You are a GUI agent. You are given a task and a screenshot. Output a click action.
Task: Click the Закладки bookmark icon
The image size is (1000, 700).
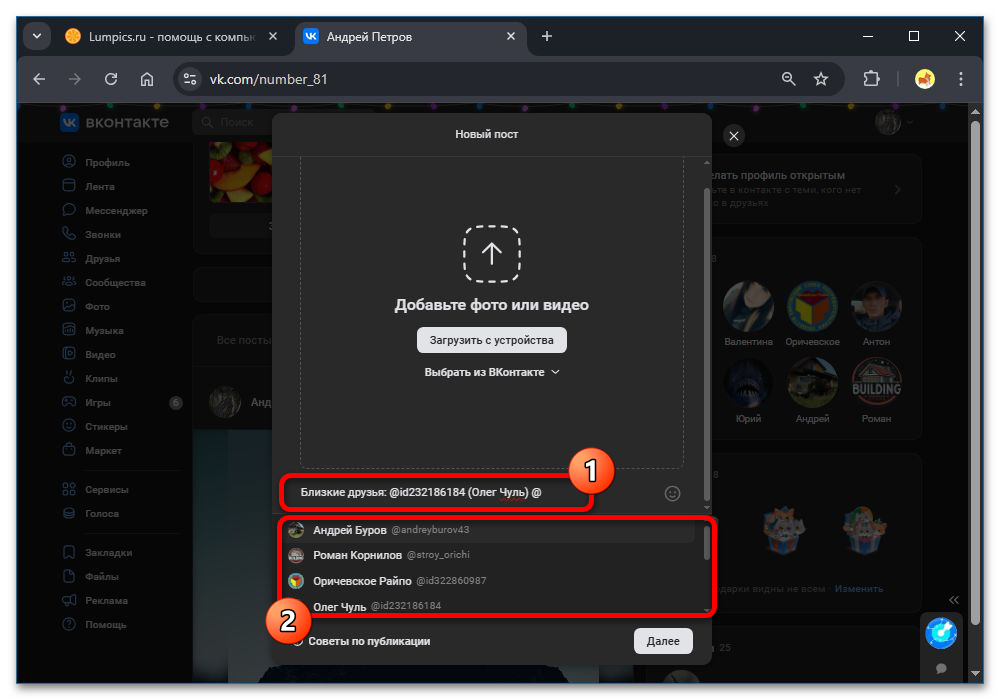point(69,552)
